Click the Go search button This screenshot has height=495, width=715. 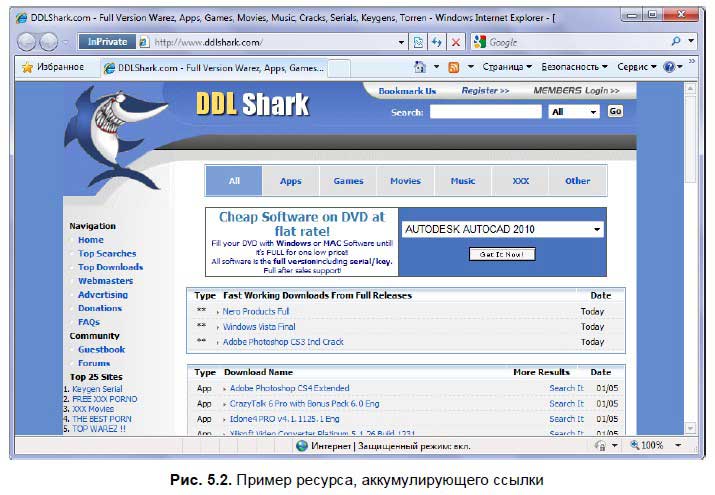pos(615,111)
